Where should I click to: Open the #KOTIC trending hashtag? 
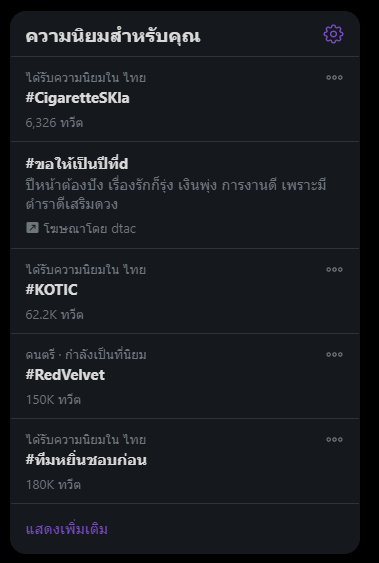51,290
